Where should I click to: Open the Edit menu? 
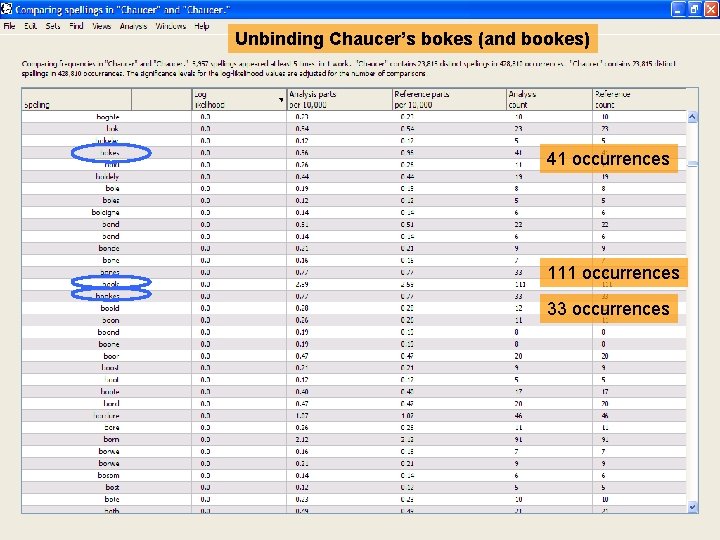point(30,26)
